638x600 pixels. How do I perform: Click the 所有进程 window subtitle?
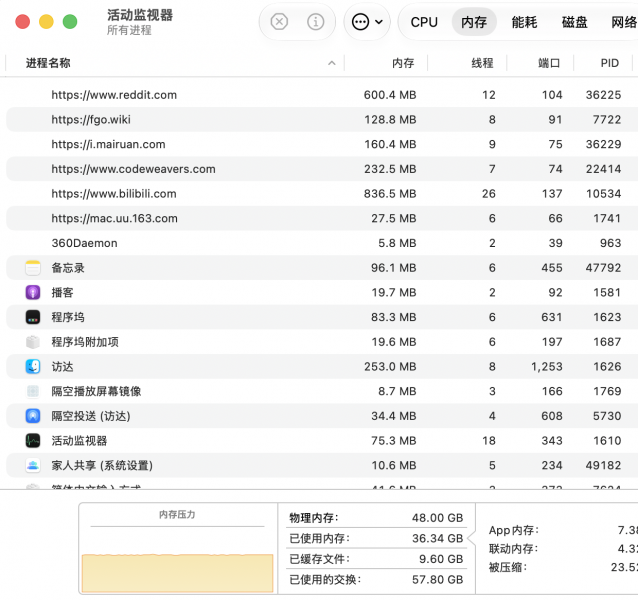point(129,30)
